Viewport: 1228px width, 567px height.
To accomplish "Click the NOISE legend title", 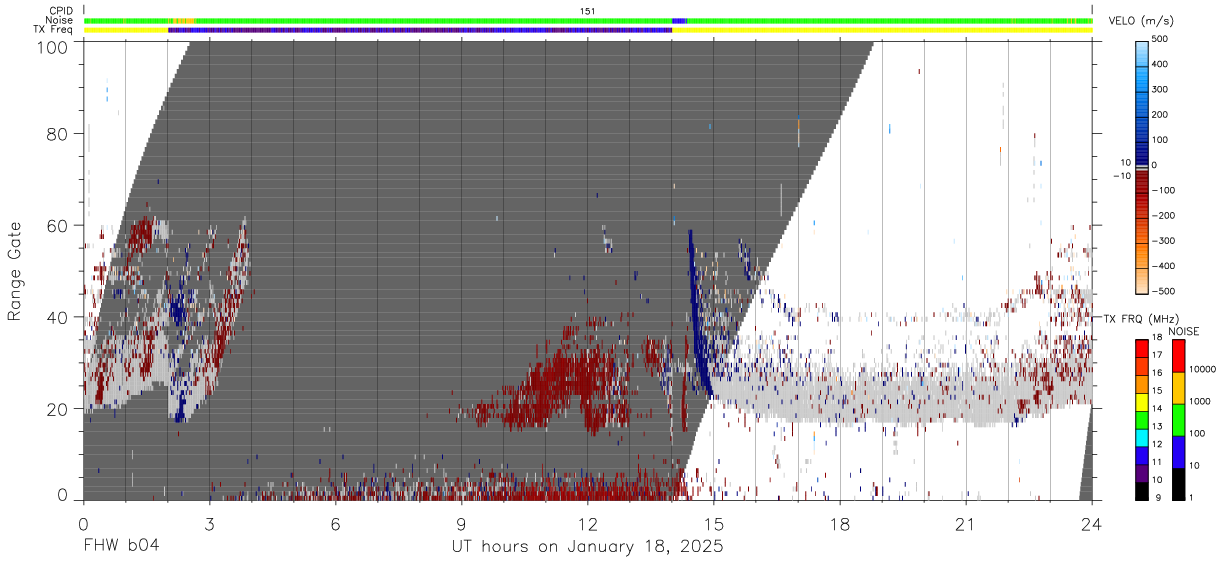I will (1184, 331).
